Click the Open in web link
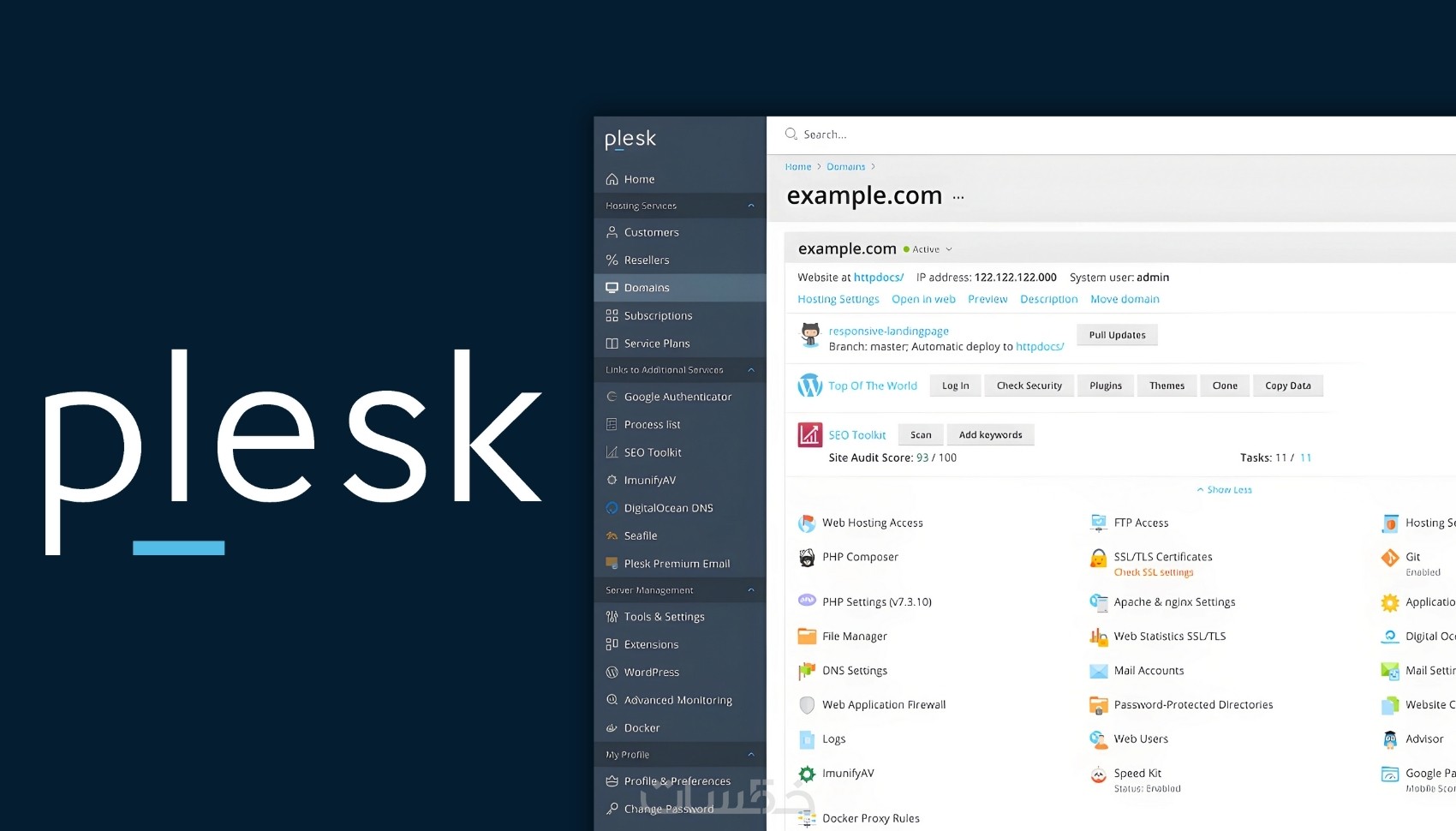This screenshot has width=1456, height=831. 923,299
